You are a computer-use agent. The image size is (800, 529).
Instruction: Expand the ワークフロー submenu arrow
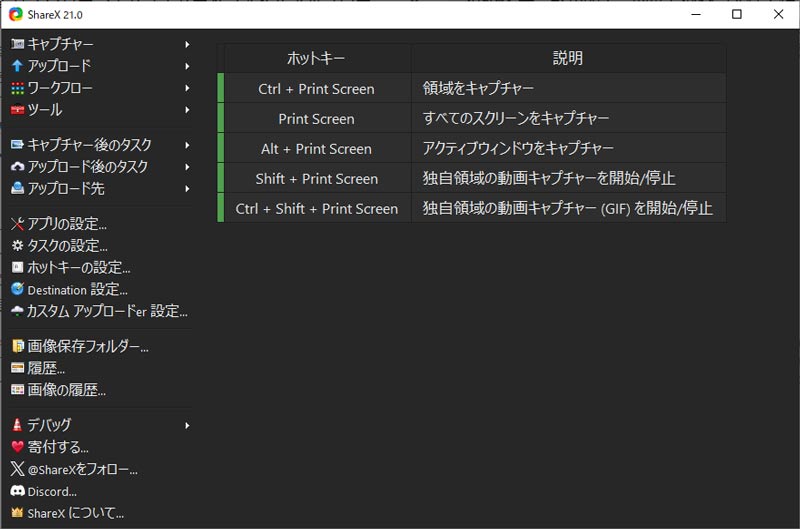click(x=187, y=88)
